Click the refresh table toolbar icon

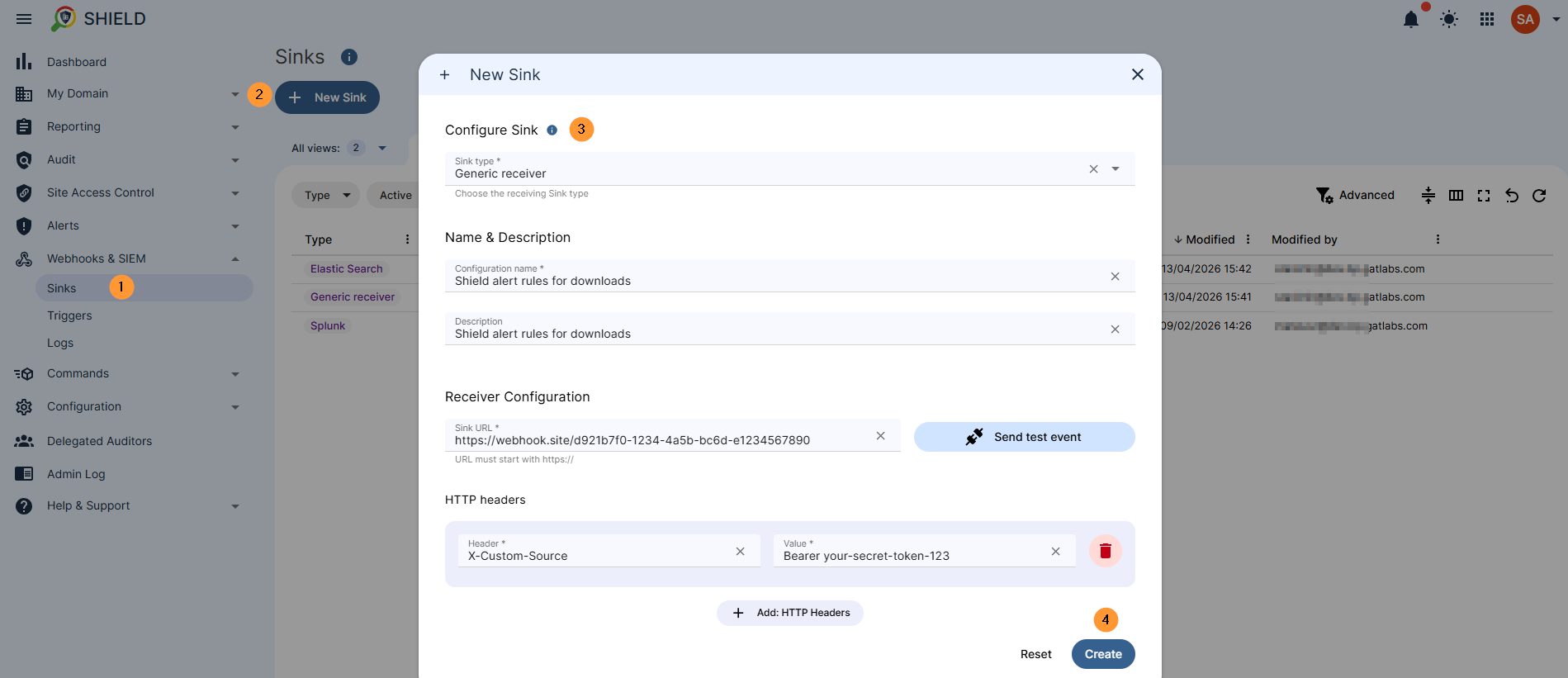coord(1539,196)
